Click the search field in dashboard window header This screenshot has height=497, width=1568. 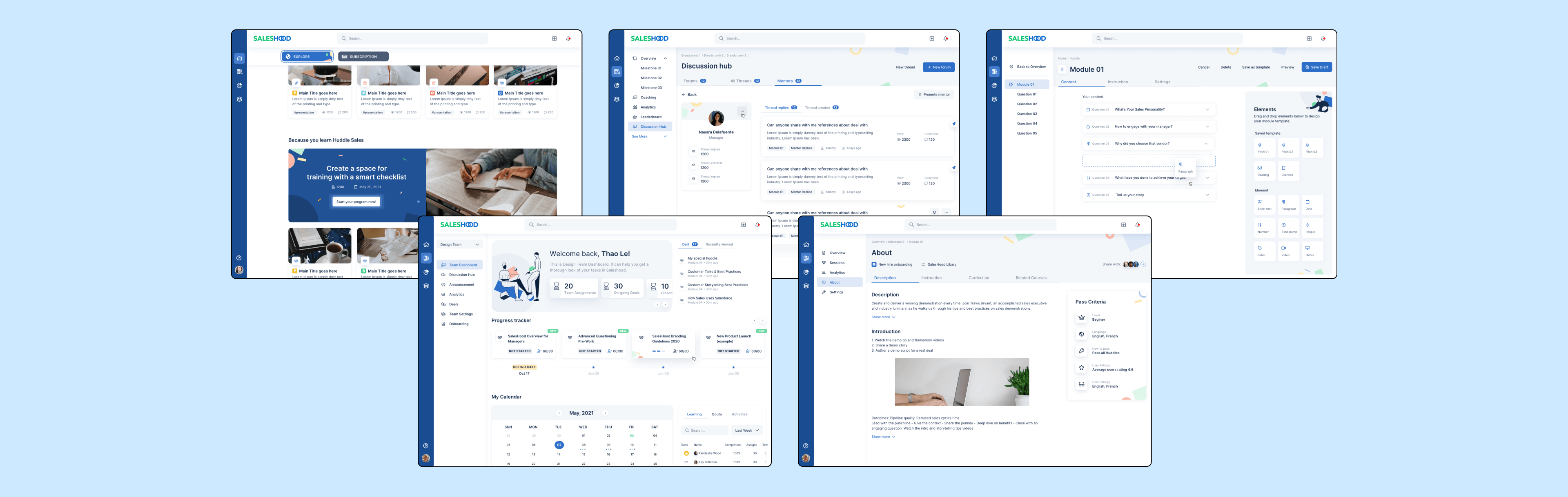pyautogui.click(x=600, y=224)
